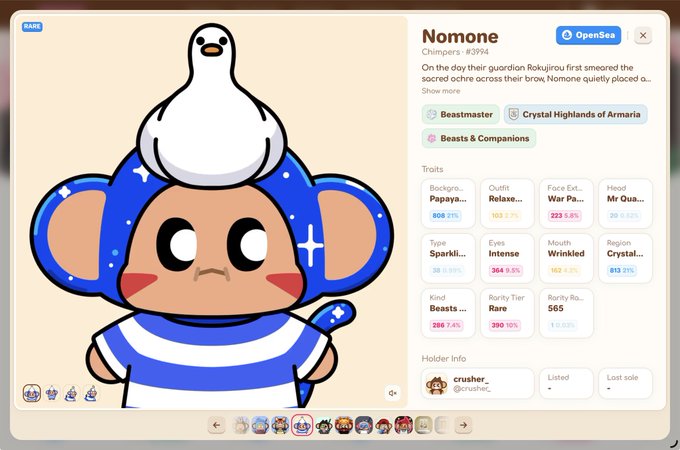Viewport: 680px width, 450px height.
Task: Toggle the sound mute icon on artwork
Action: coord(392,393)
